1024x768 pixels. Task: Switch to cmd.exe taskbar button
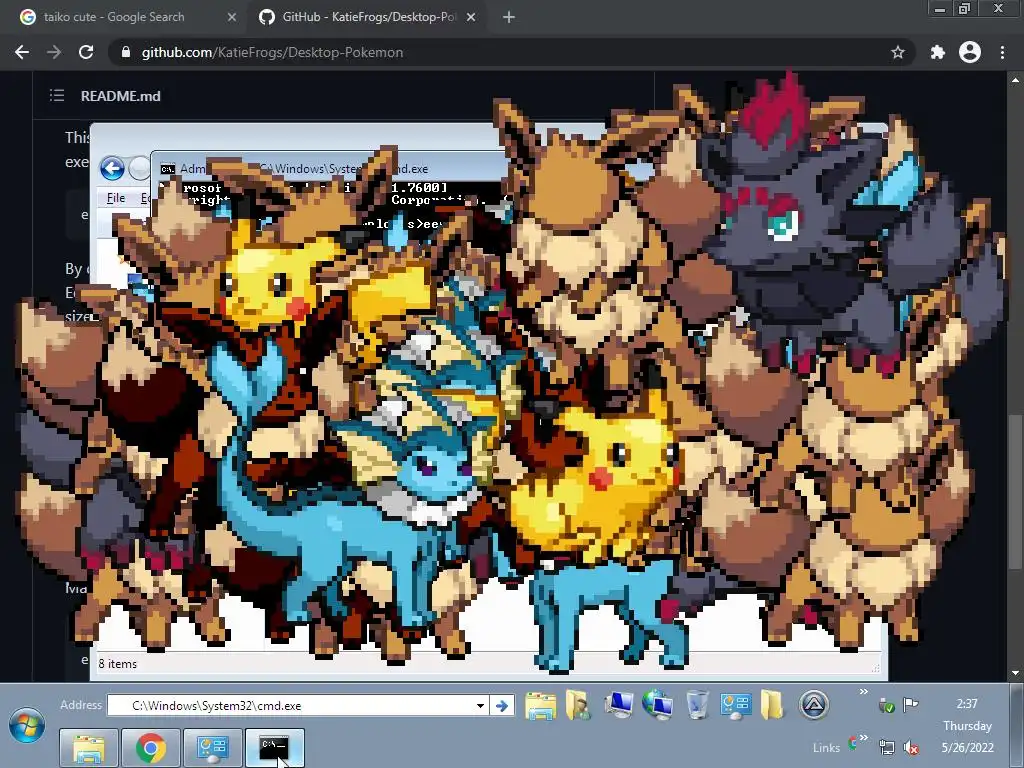pos(274,747)
